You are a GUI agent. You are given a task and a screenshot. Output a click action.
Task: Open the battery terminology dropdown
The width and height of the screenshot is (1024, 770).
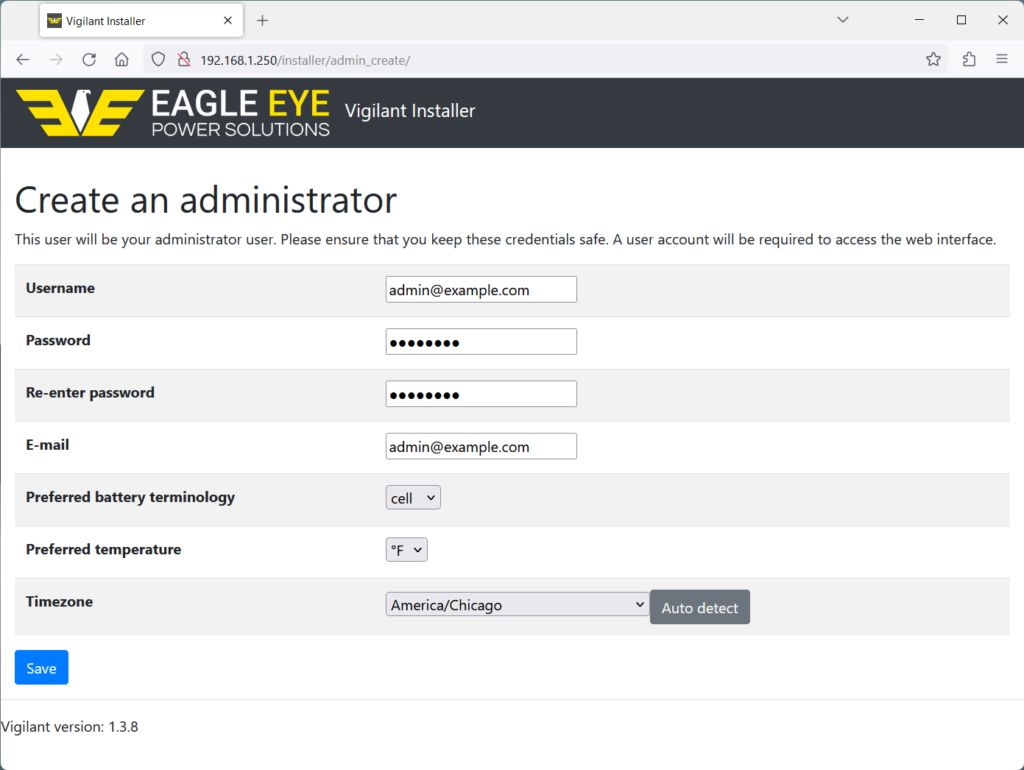(x=413, y=498)
